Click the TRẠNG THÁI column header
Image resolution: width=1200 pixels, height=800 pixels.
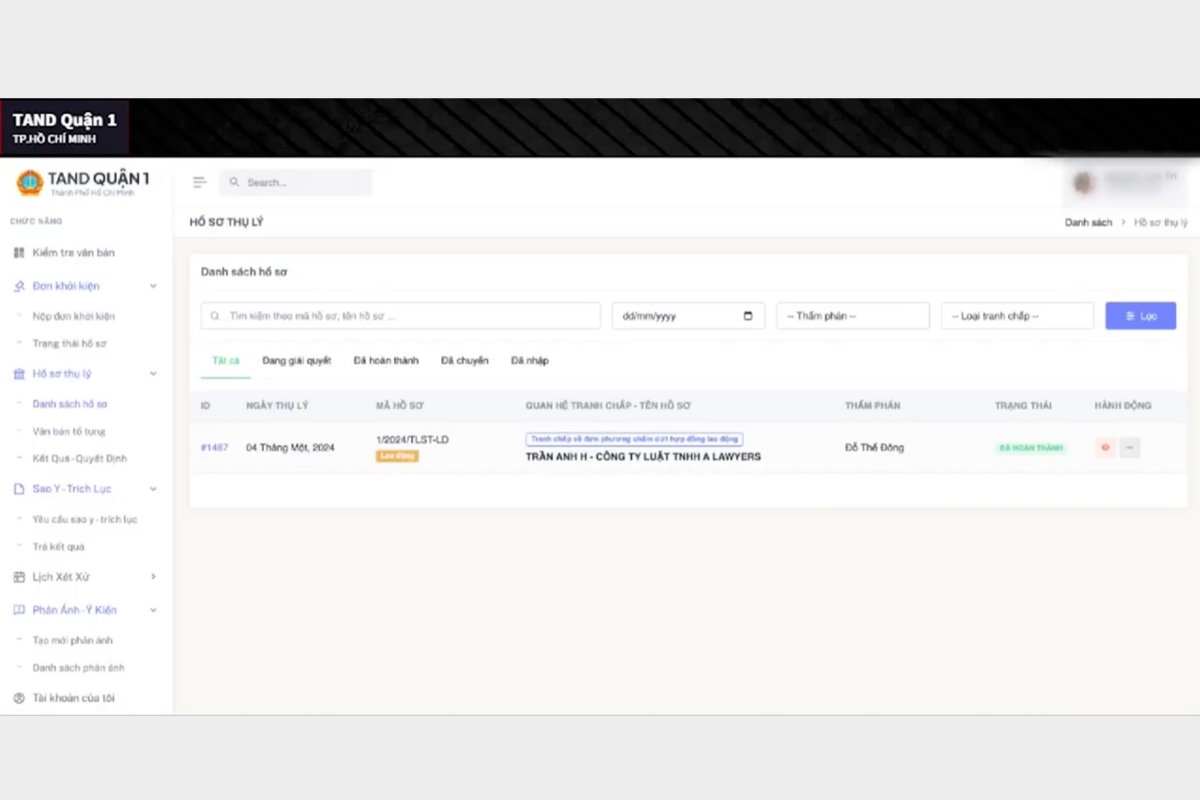point(1023,406)
